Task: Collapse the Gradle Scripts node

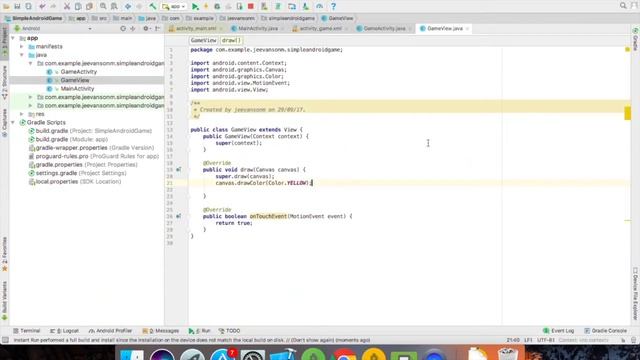Action: (x=13, y=122)
